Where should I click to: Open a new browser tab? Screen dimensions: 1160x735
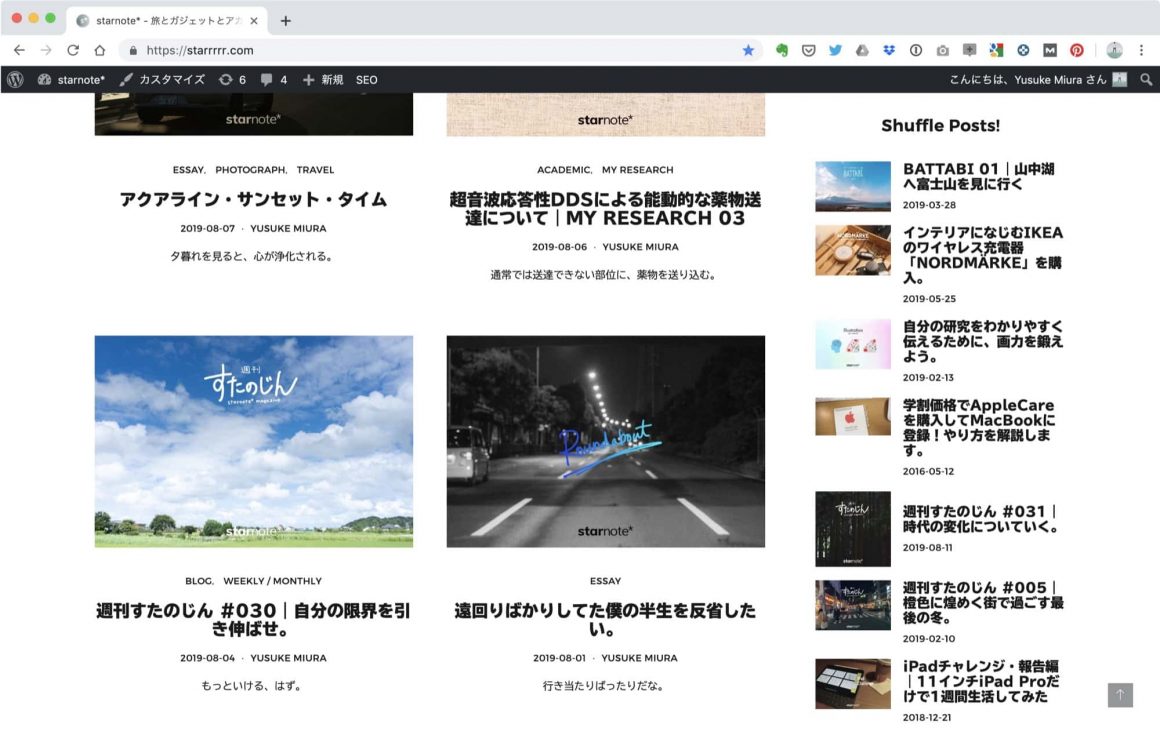pos(286,20)
